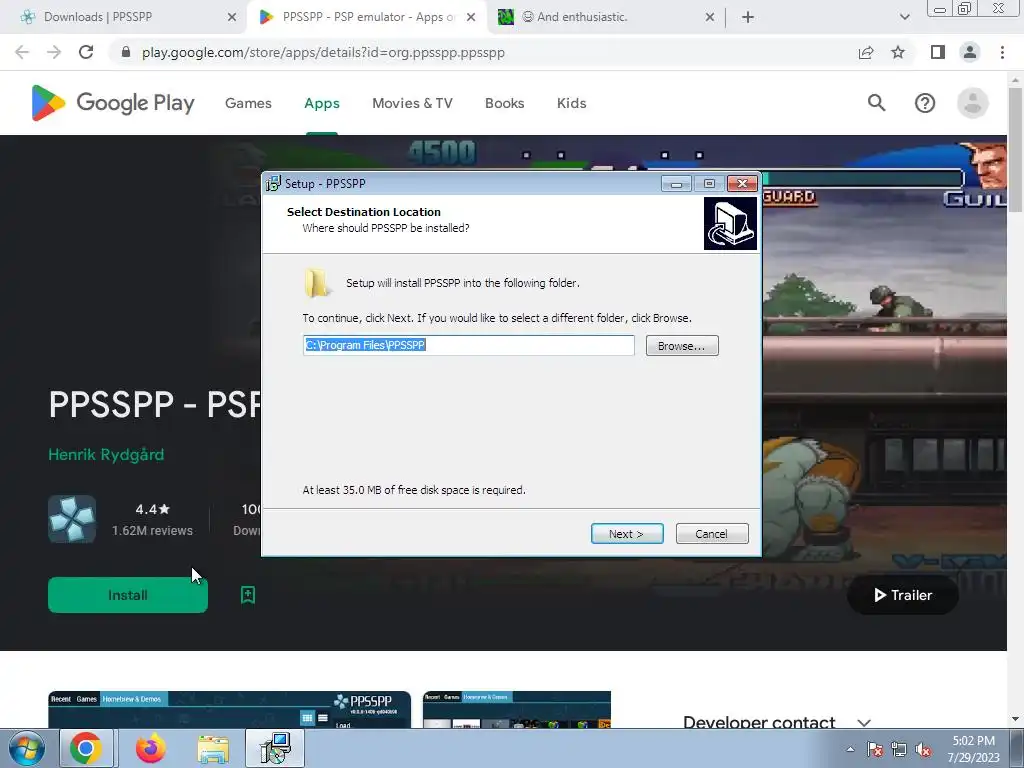Click Chrome icon in taskbar
This screenshot has width=1024, height=768.
[x=86, y=748]
